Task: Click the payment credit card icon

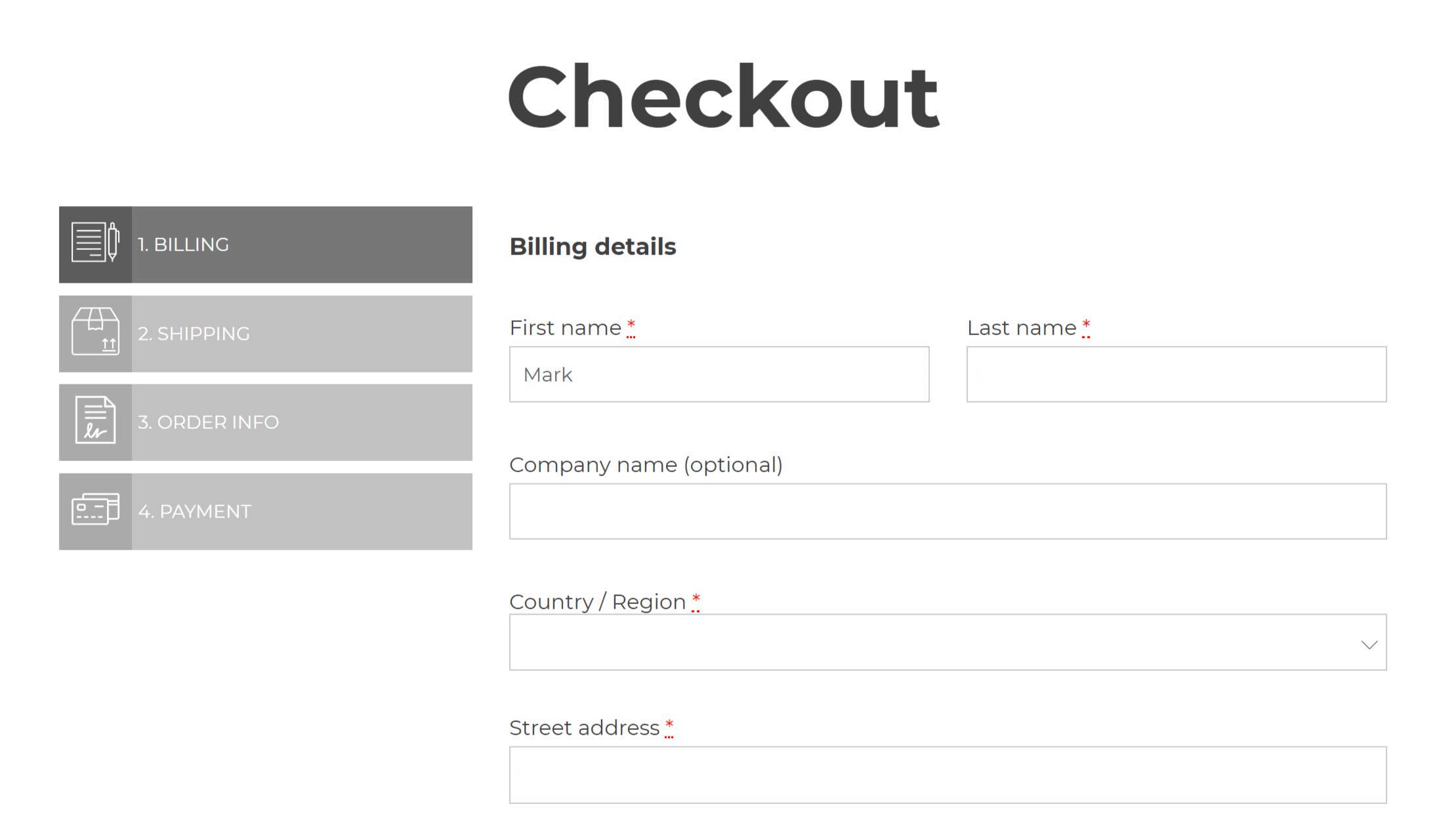Action: pos(95,510)
